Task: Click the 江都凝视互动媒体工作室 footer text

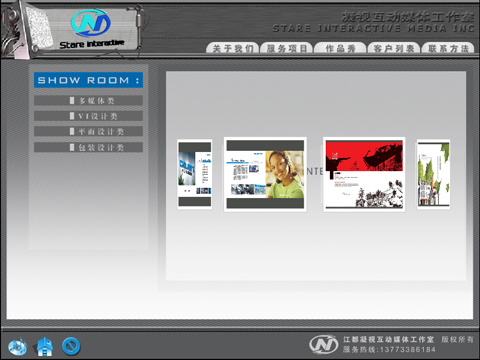Action: pos(389,339)
